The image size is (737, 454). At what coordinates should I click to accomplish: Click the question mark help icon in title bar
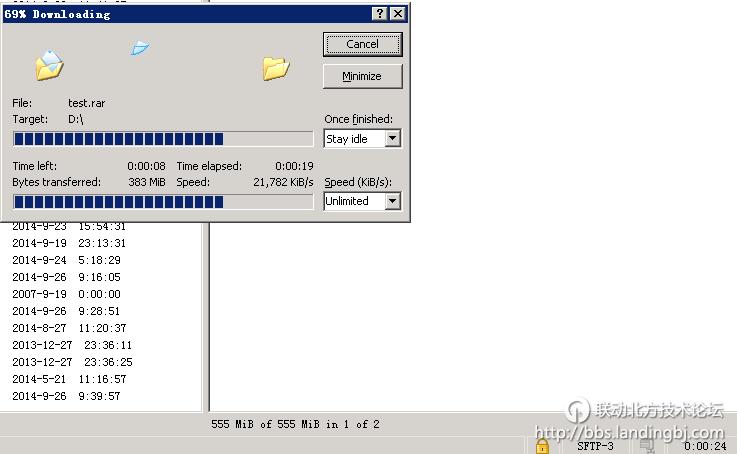pos(380,13)
